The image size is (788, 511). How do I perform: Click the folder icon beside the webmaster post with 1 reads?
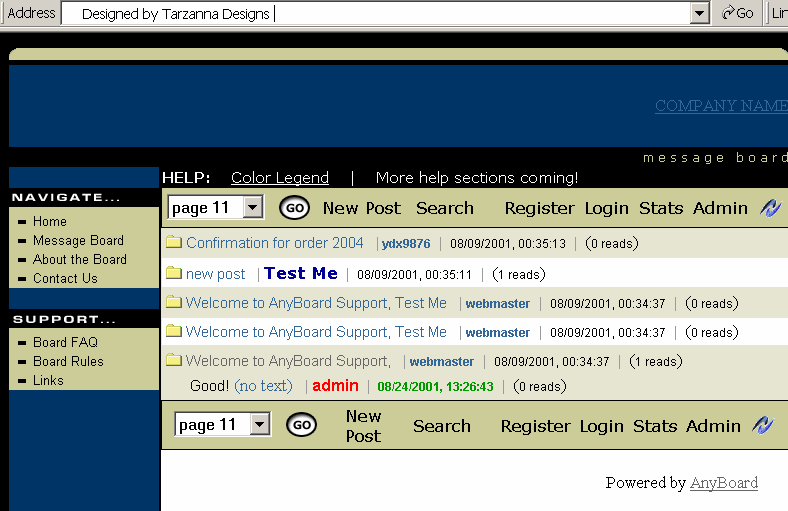coord(174,360)
